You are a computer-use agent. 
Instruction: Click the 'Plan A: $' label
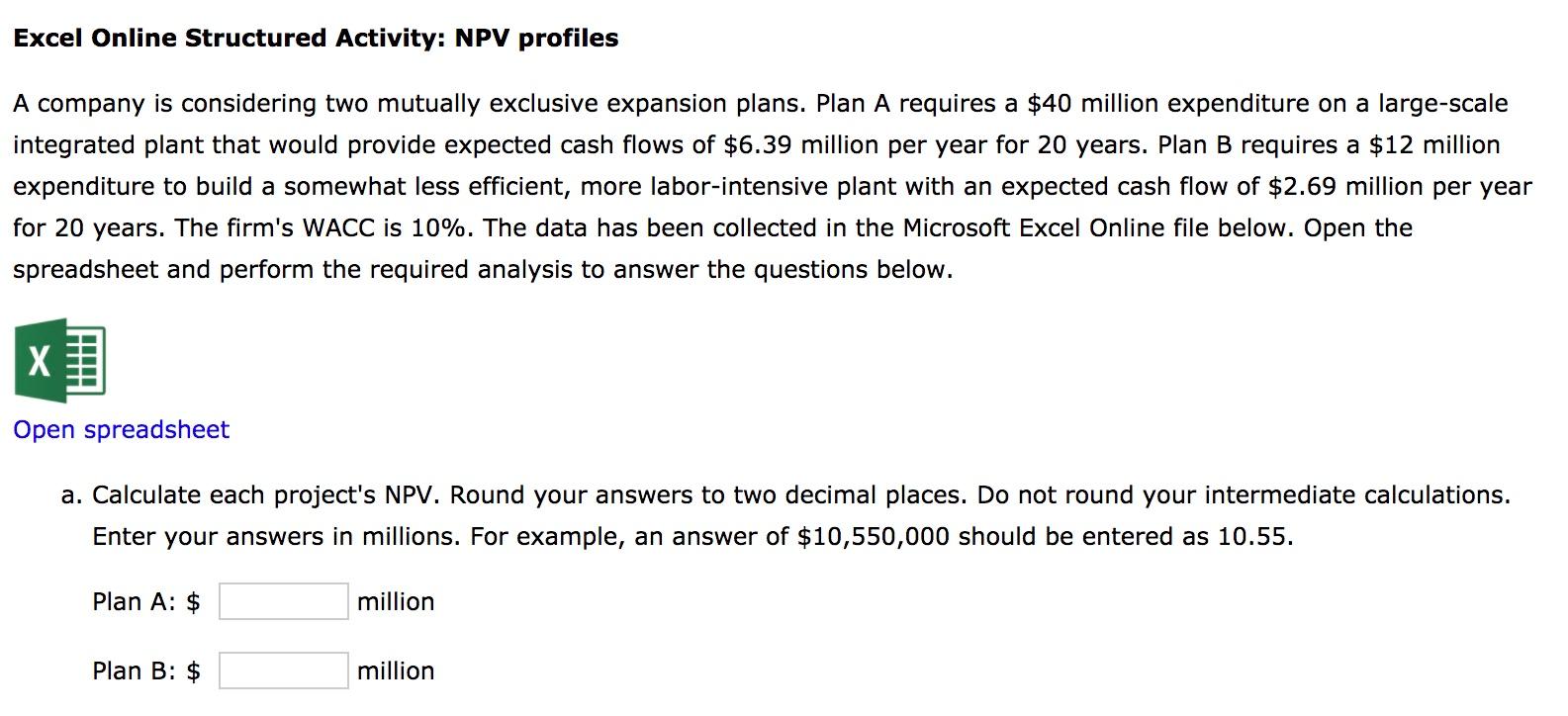pyautogui.click(x=144, y=600)
